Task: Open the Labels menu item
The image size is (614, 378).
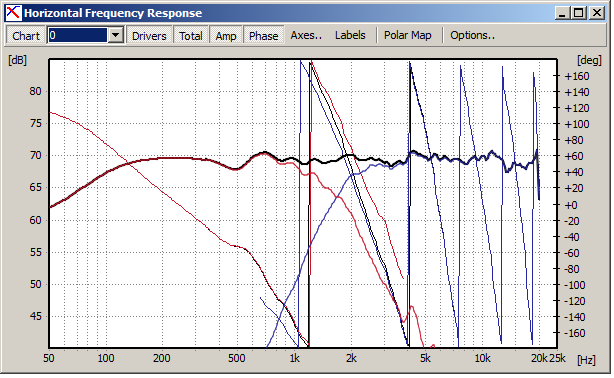Action: tap(350, 35)
